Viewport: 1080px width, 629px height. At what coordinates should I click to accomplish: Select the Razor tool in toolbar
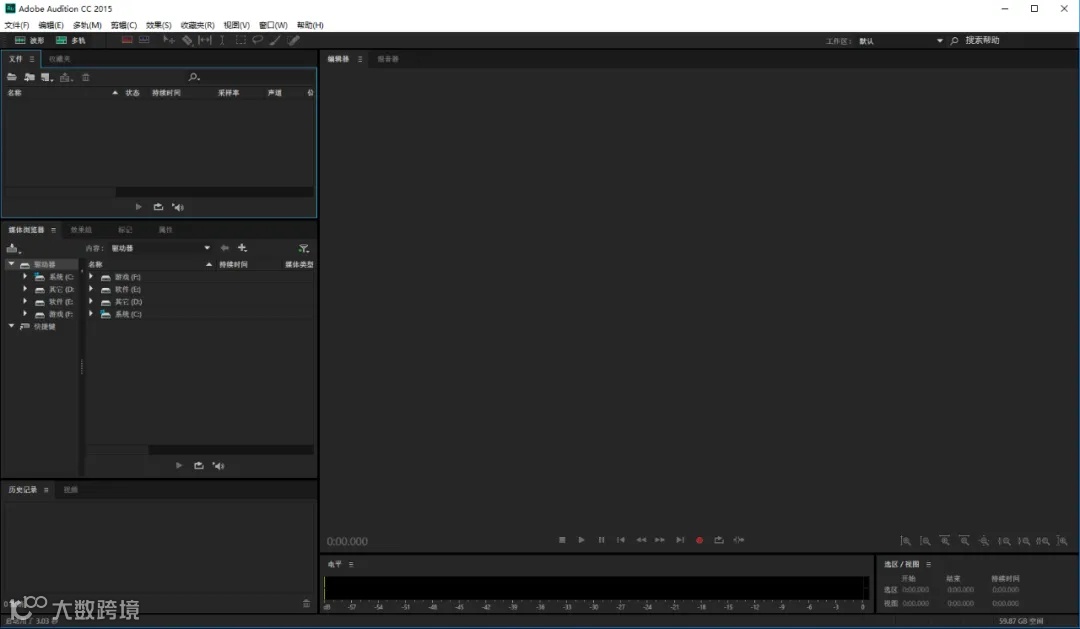[x=187, y=40]
